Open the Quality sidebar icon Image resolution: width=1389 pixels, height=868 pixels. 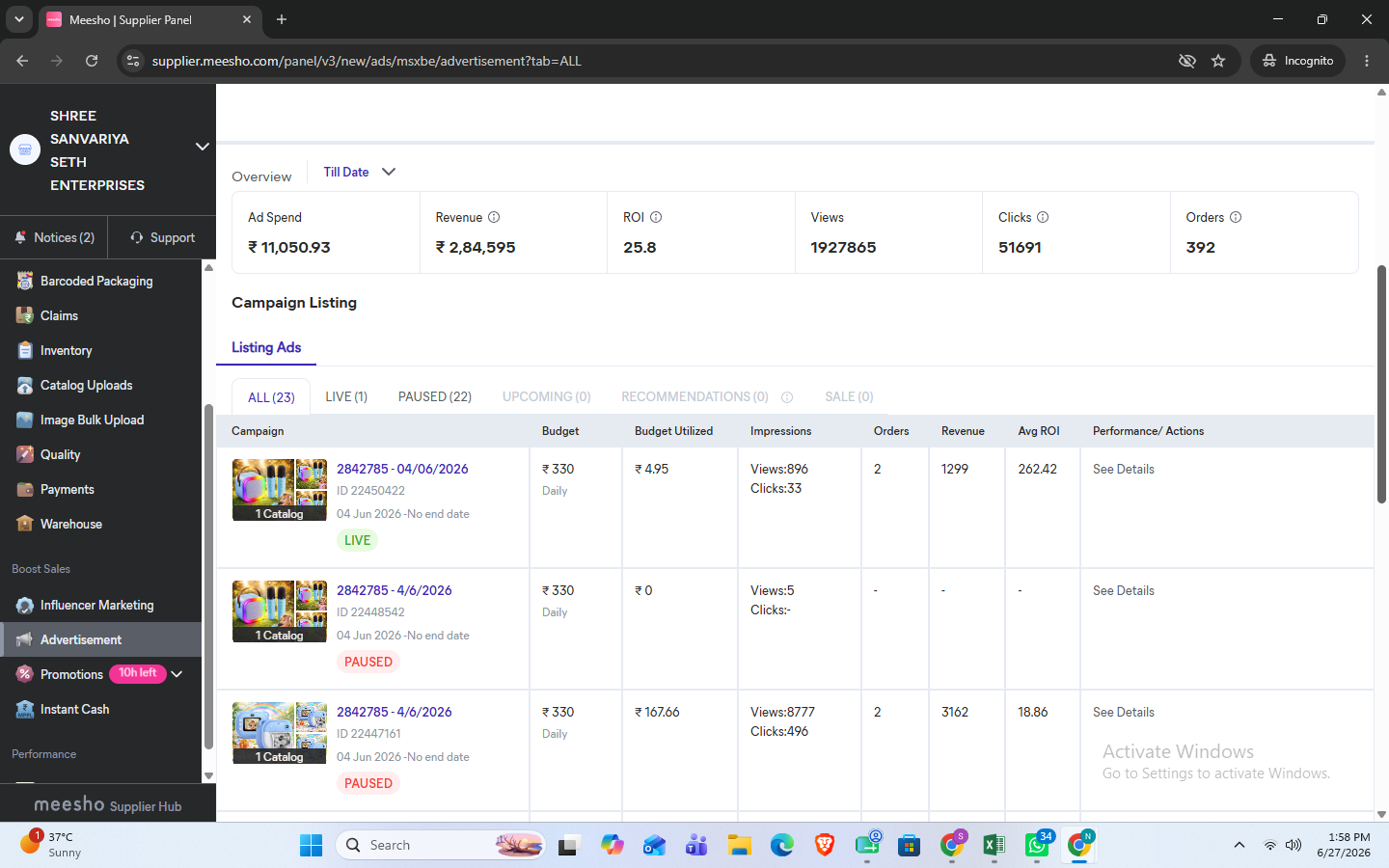(25, 454)
